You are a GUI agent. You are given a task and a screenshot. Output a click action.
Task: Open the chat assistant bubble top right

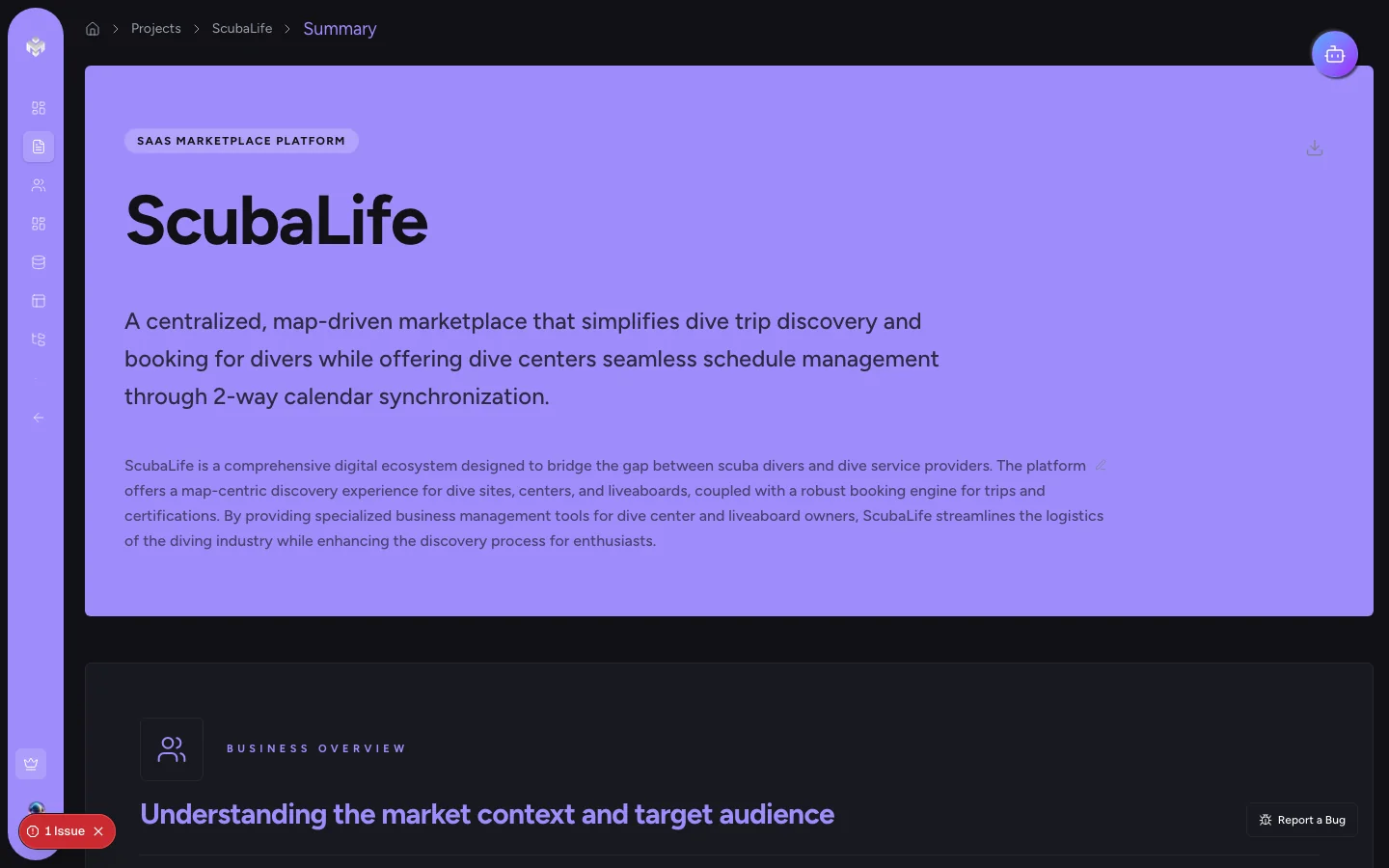(1335, 54)
